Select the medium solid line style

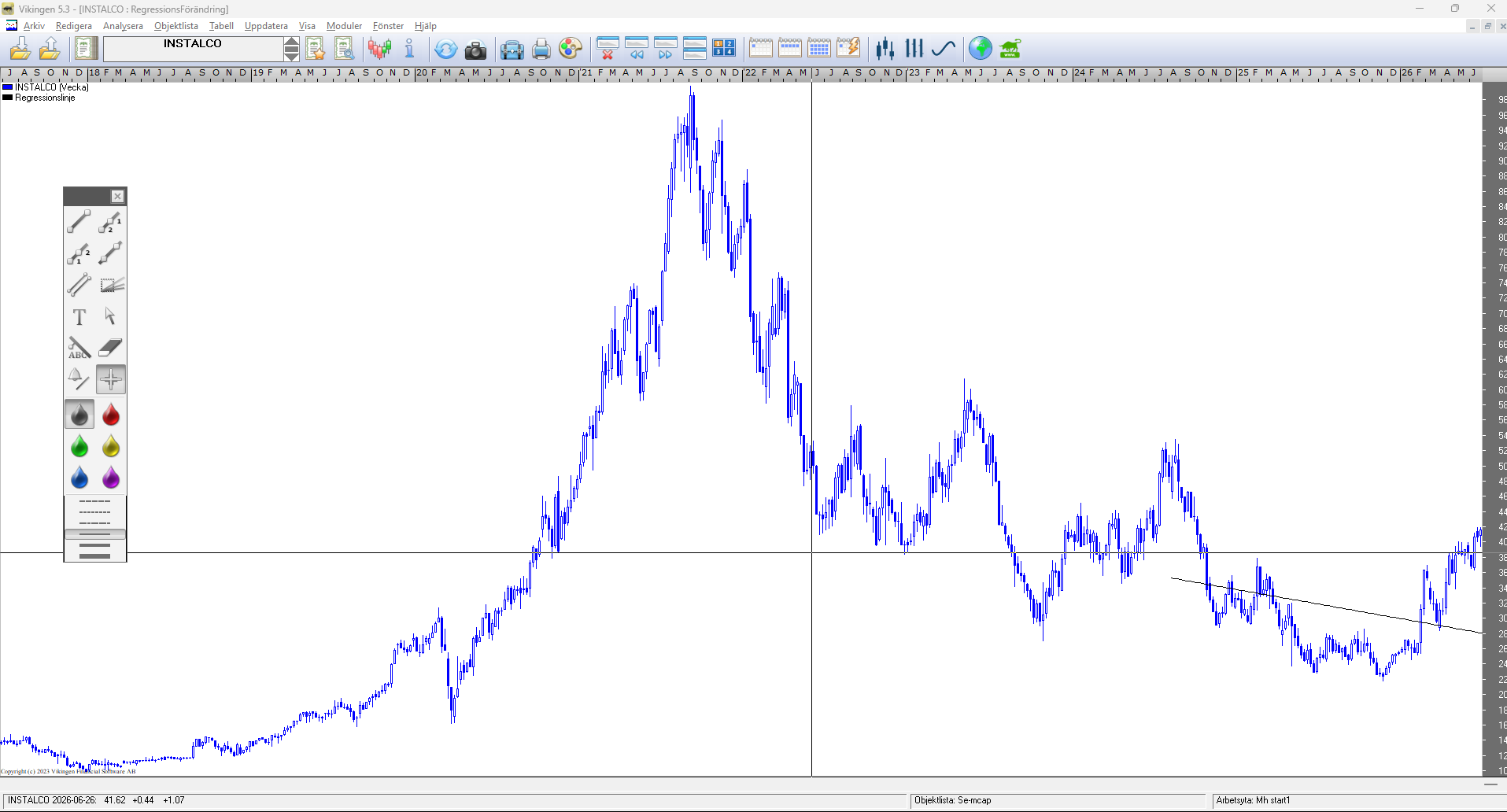pos(94,544)
